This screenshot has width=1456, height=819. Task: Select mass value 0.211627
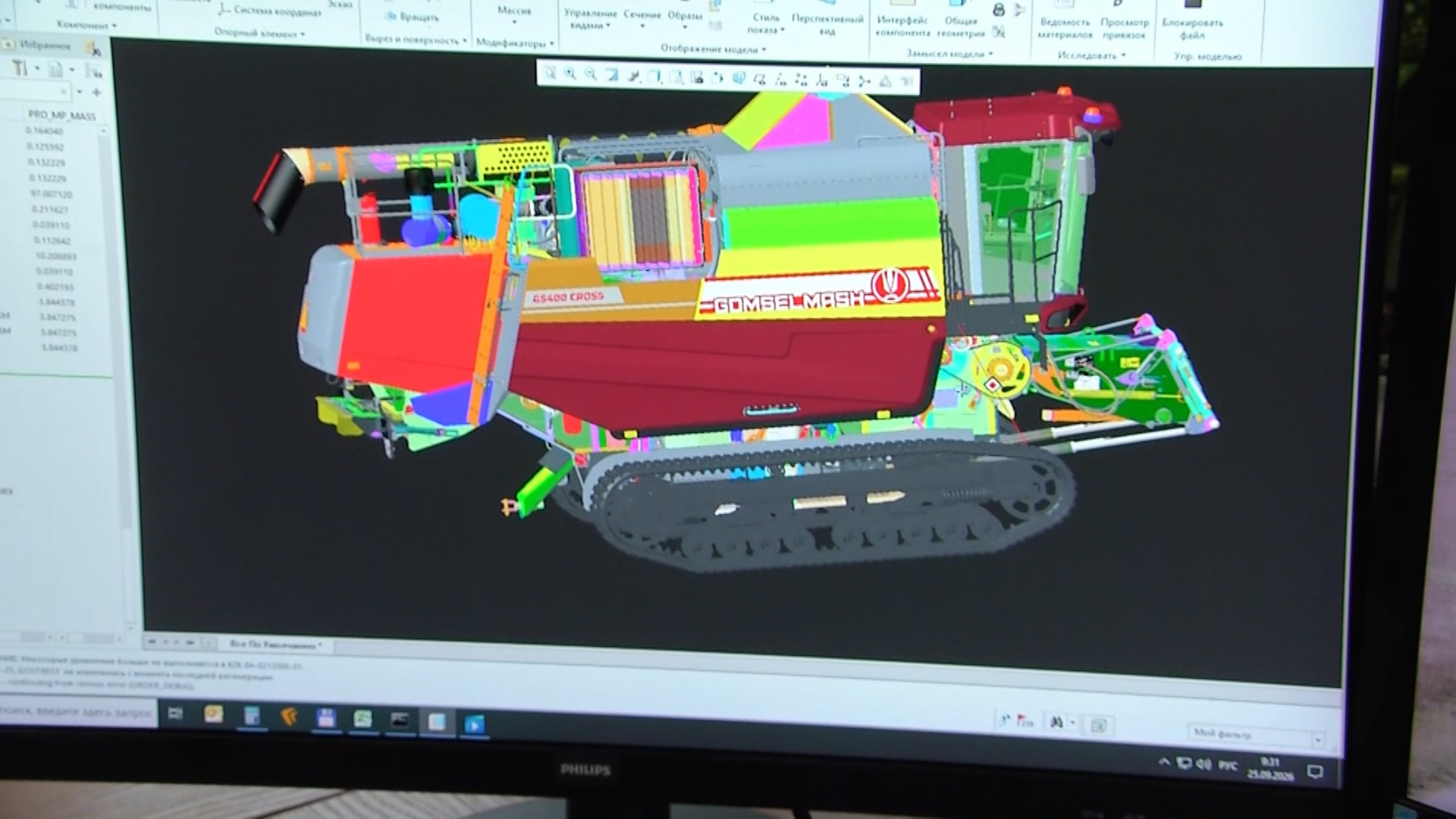50,209
